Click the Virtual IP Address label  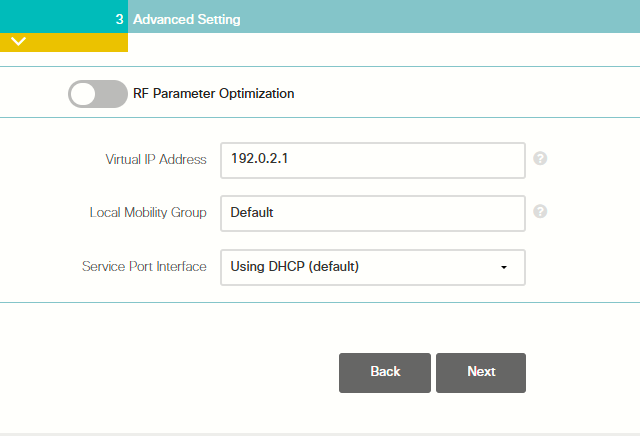pos(156,159)
